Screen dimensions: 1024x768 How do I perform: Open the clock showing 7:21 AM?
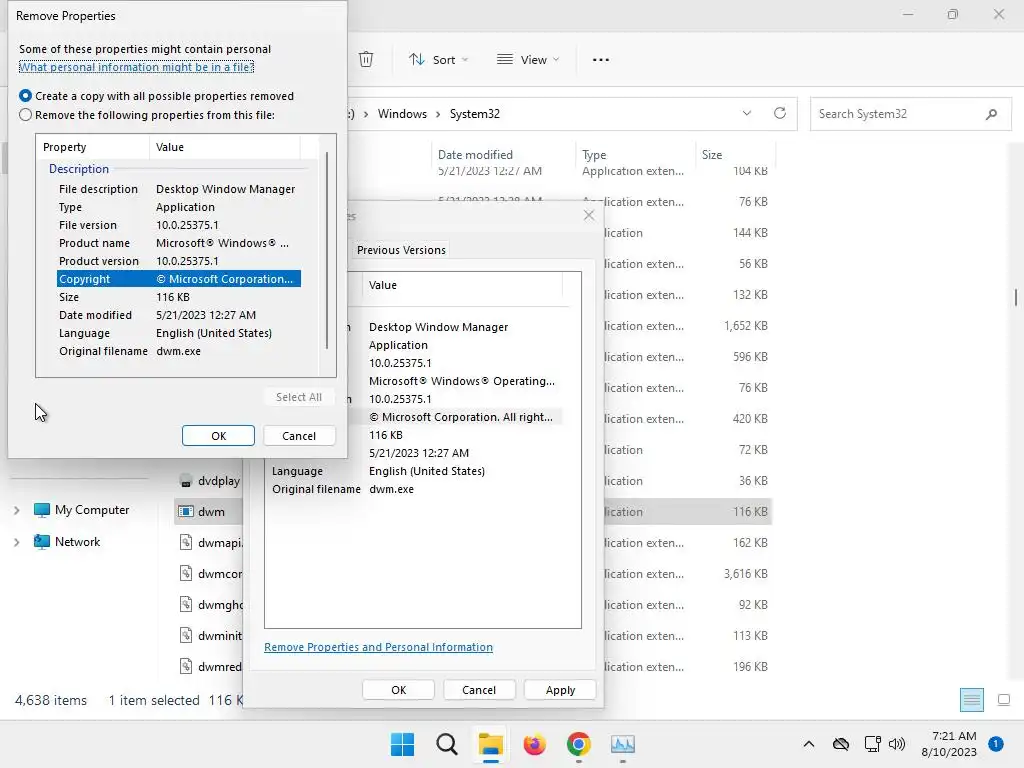pyautogui.click(x=949, y=744)
